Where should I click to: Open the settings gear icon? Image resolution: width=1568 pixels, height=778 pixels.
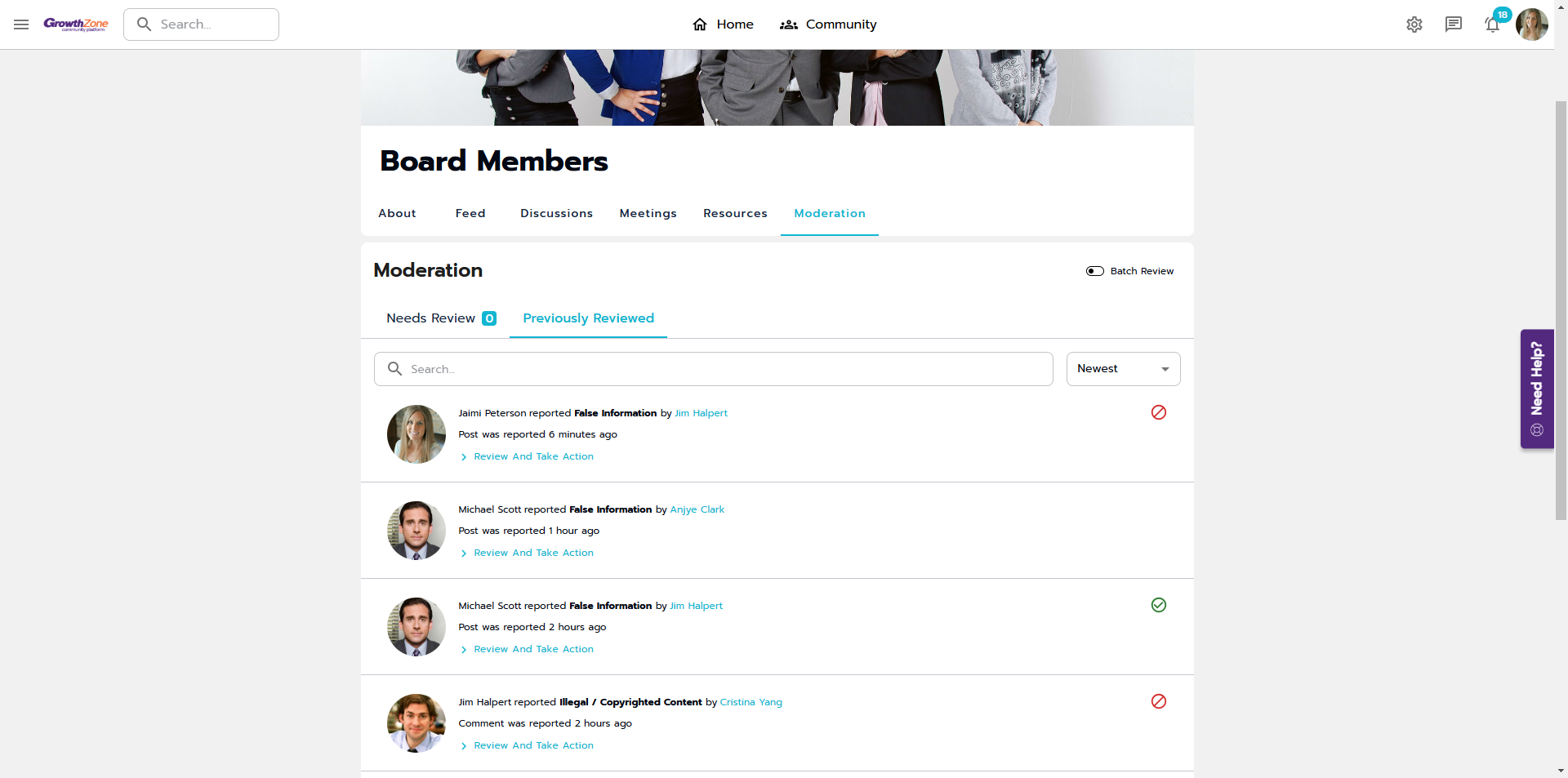[x=1414, y=24]
